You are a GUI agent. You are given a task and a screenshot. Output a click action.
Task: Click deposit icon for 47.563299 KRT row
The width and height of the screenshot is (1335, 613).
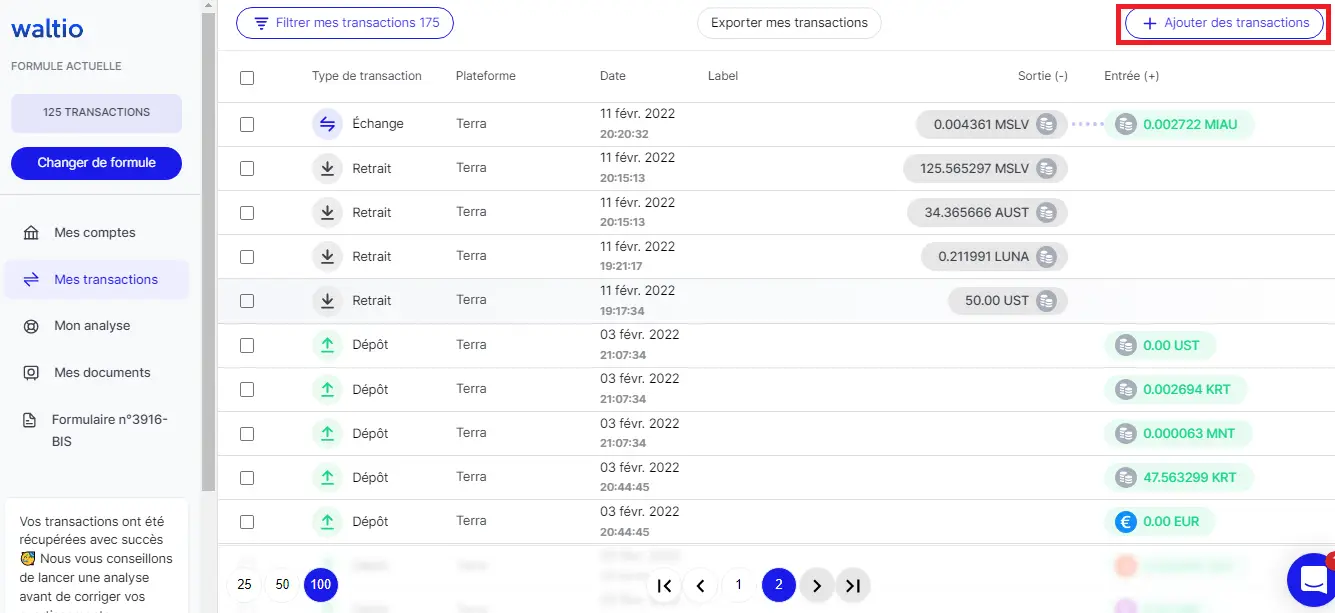(327, 477)
